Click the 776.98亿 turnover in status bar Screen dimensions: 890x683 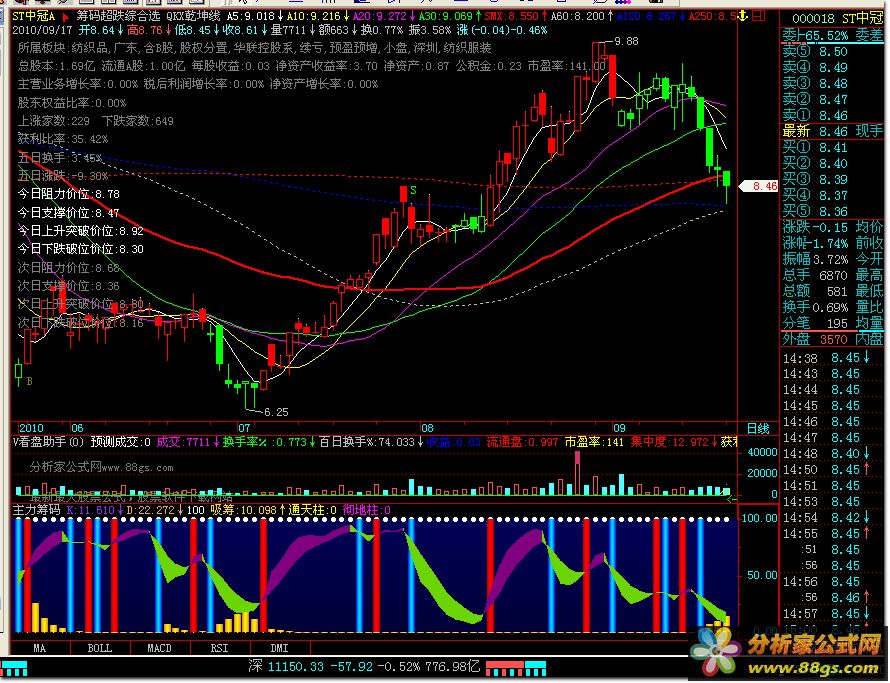[455, 666]
